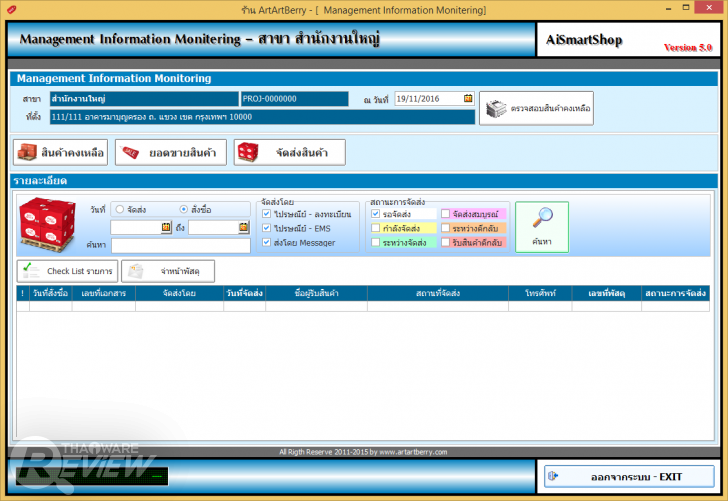Click the เลขที่พัสดุ column header
Image resolution: width=728 pixels, height=501 pixels.
pos(606,293)
